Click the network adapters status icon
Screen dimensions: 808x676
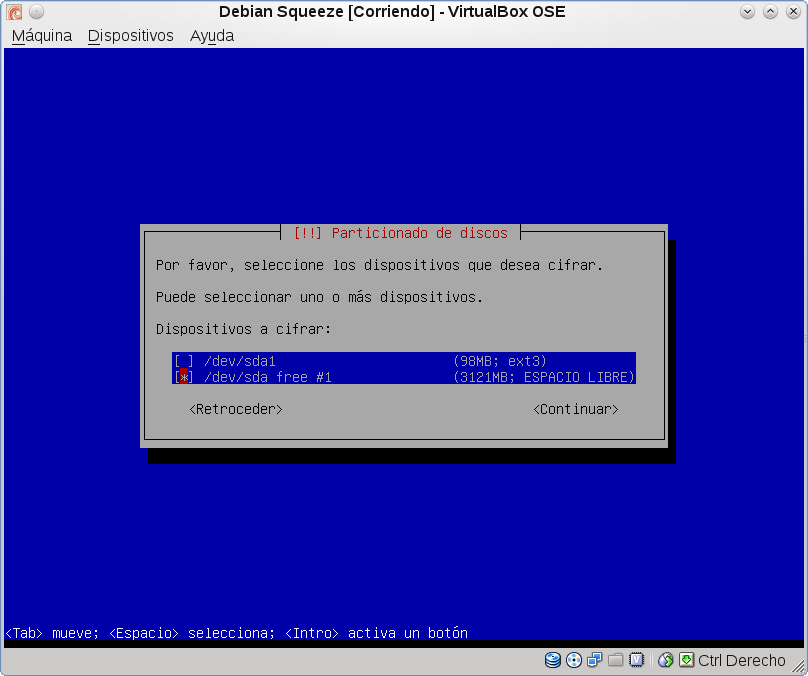click(595, 660)
